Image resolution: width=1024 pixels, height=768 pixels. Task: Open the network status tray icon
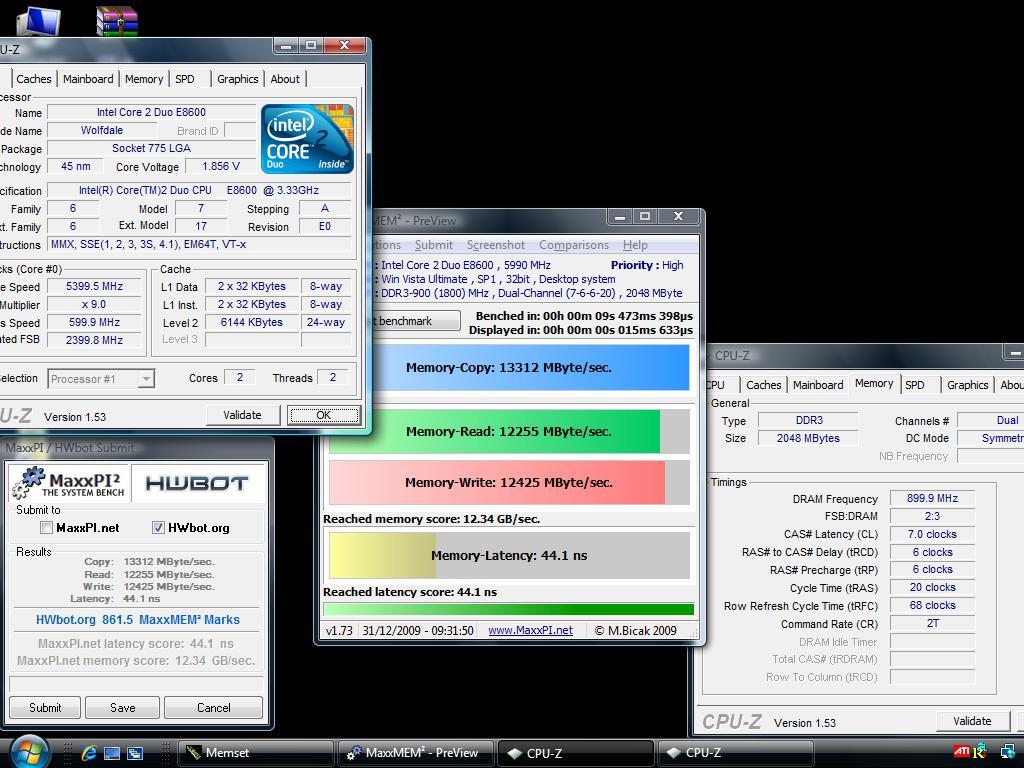[x=1008, y=752]
